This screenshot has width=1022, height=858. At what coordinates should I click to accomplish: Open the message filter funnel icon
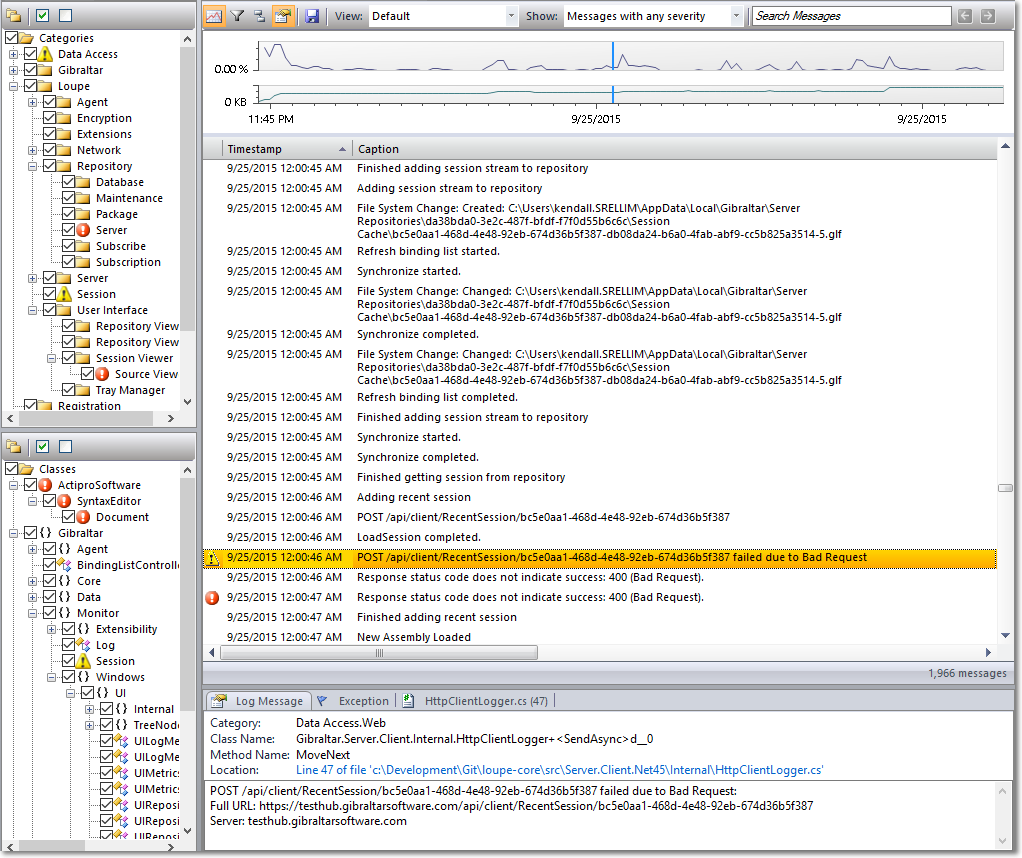[237, 15]
